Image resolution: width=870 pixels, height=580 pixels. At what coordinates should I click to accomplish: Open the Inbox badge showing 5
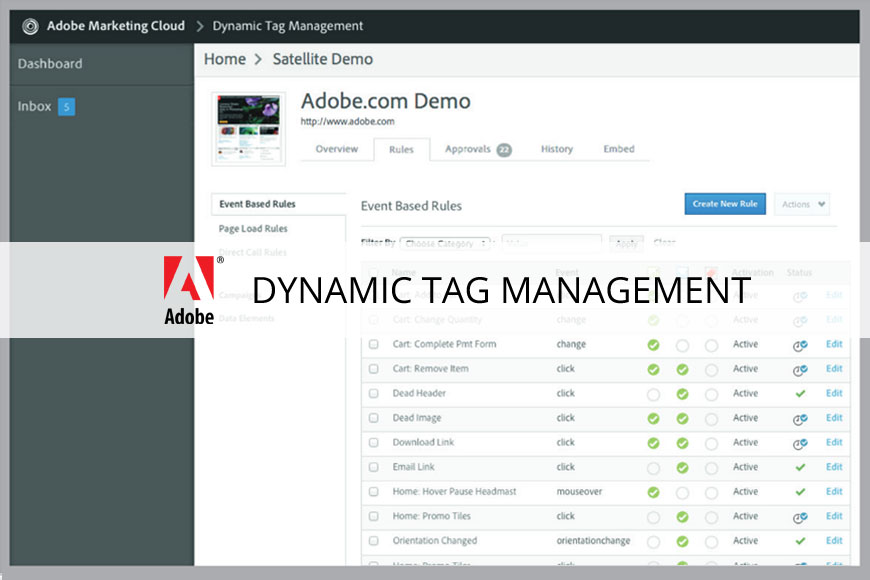click(67, 107)
